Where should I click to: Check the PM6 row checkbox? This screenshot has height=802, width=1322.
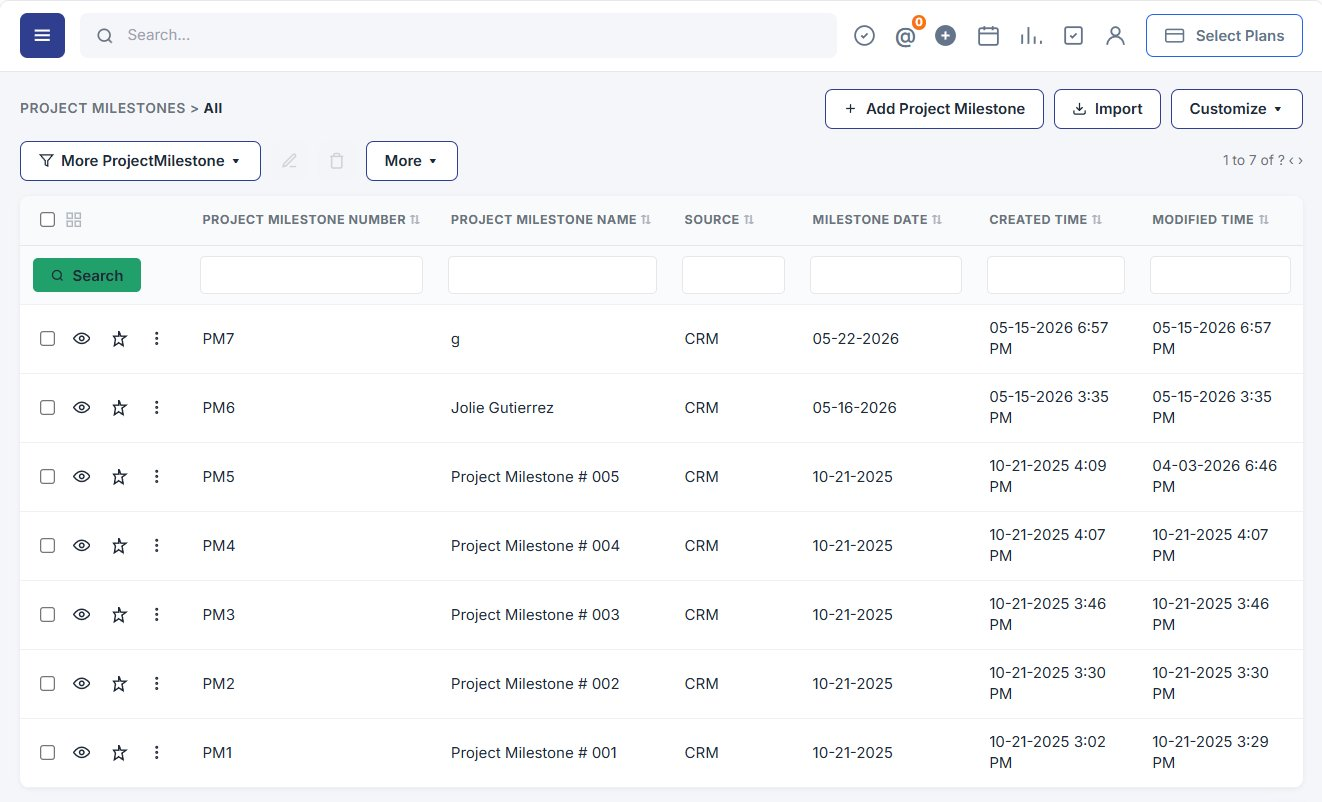tap(47, 408)
